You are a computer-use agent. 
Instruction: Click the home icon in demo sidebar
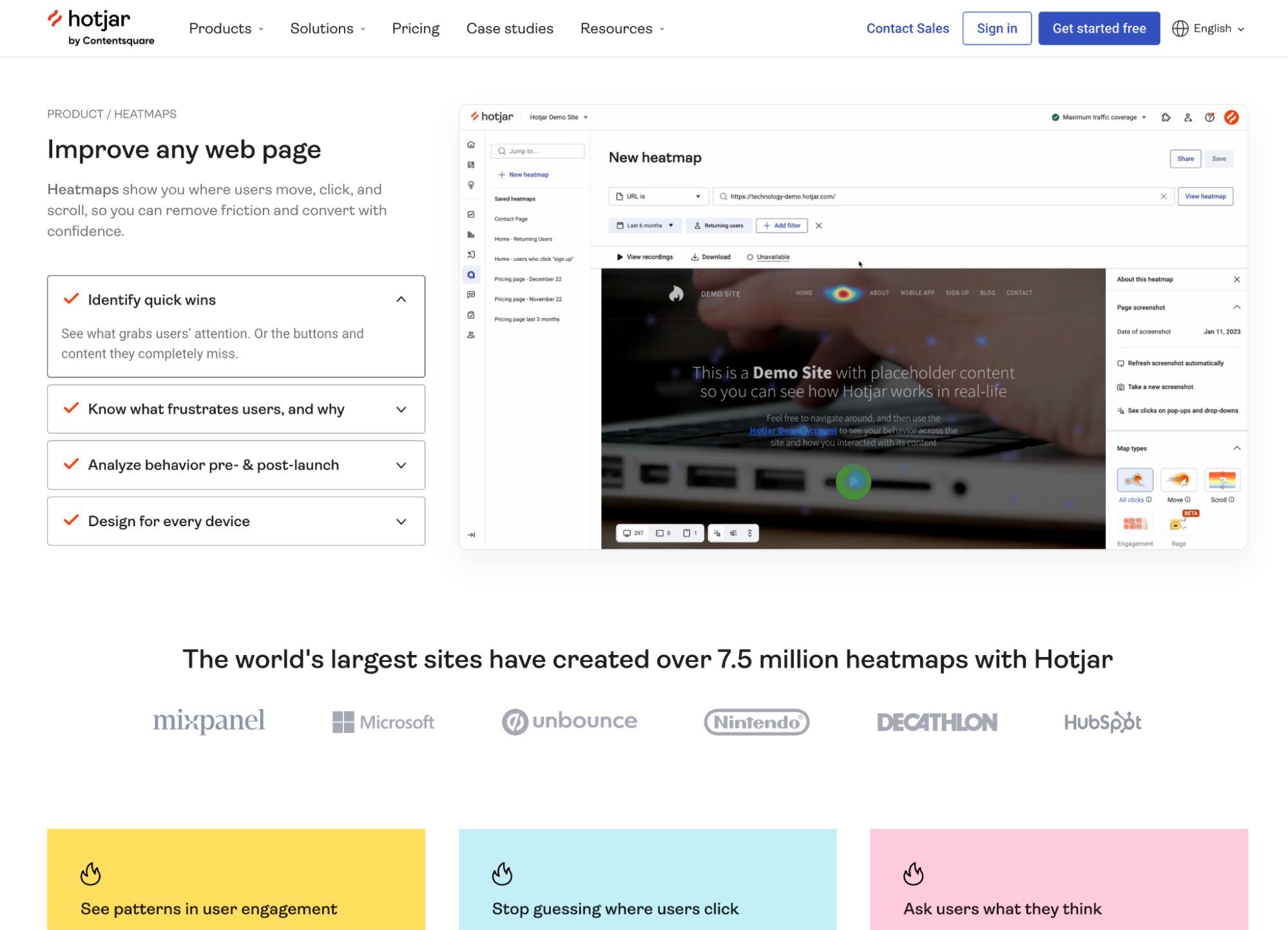point(471,145)
